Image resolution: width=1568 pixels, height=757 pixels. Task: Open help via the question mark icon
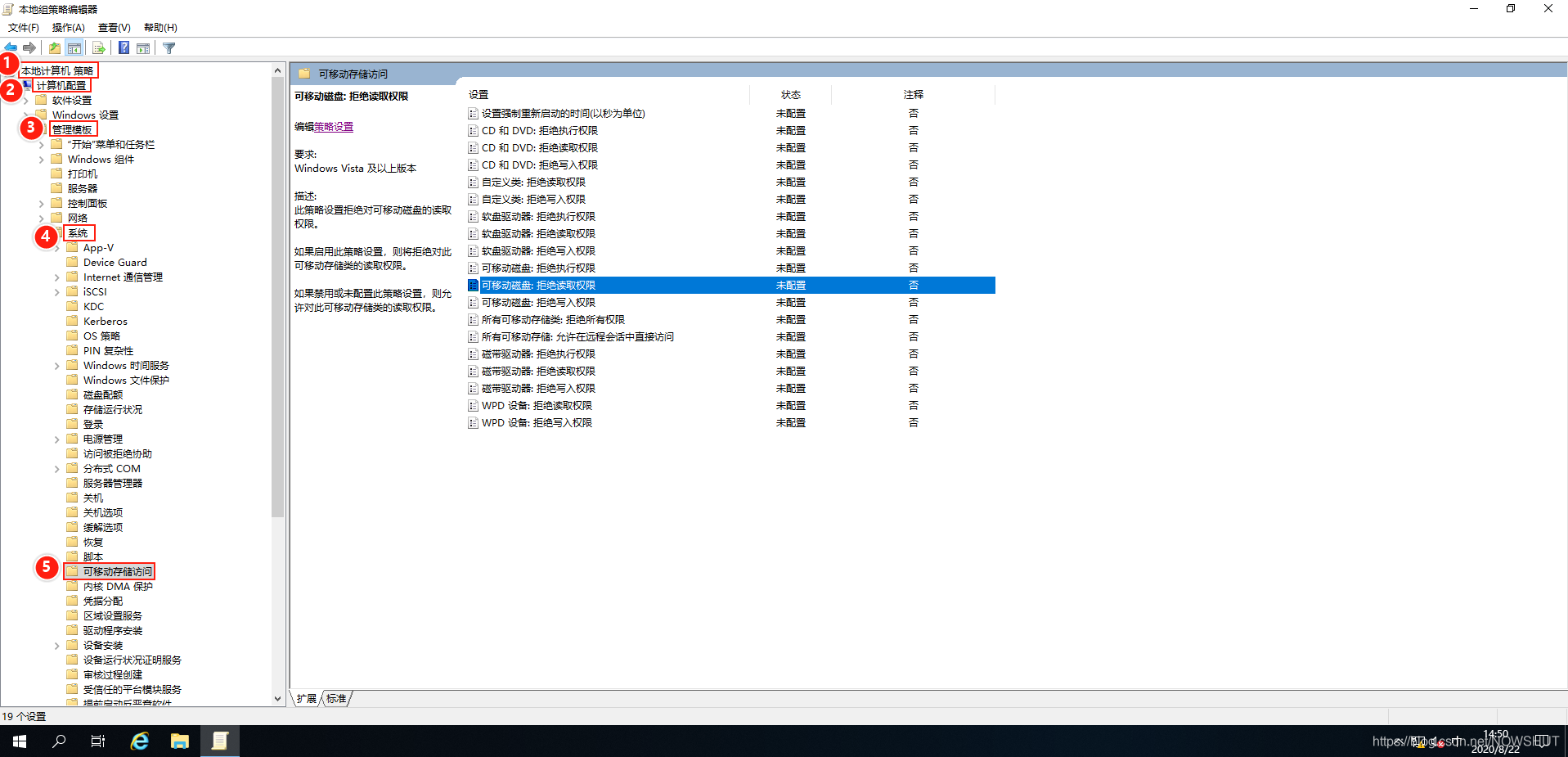pos(124,47)
